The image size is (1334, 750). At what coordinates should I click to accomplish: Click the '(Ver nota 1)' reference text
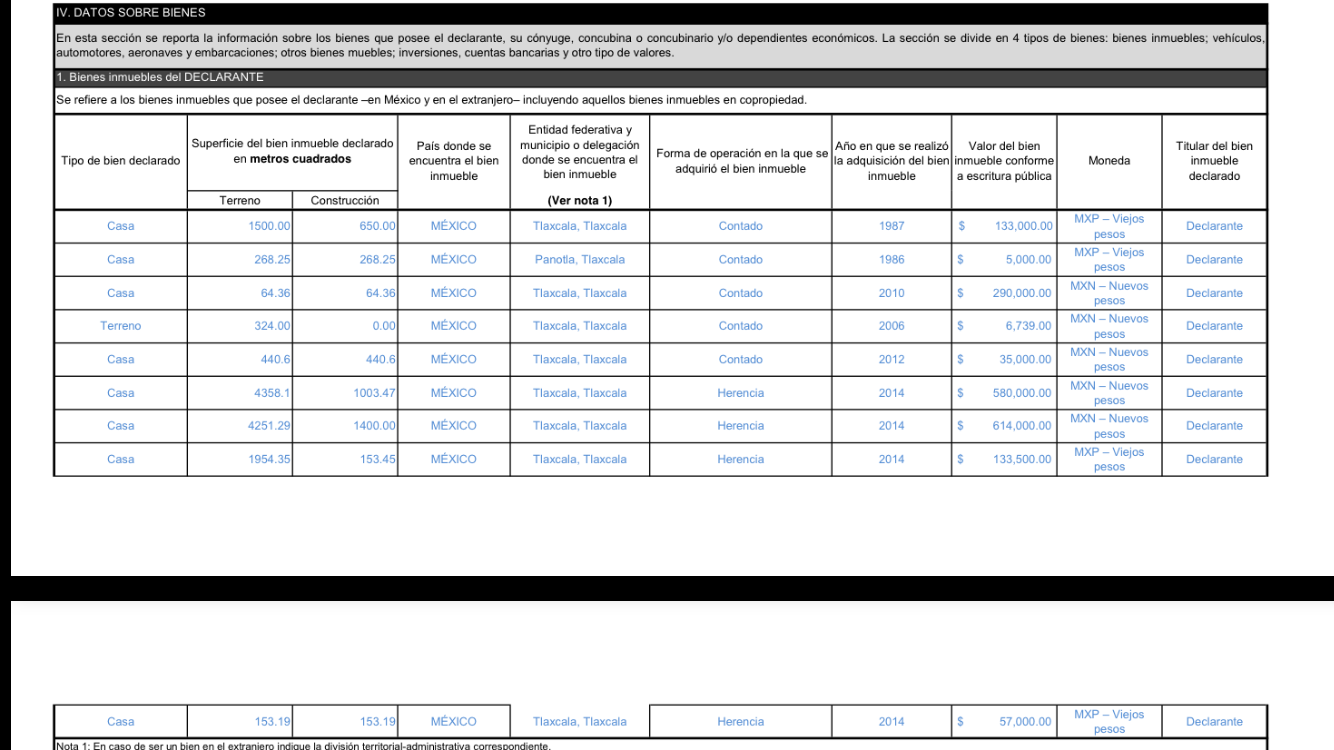(580, 200)
